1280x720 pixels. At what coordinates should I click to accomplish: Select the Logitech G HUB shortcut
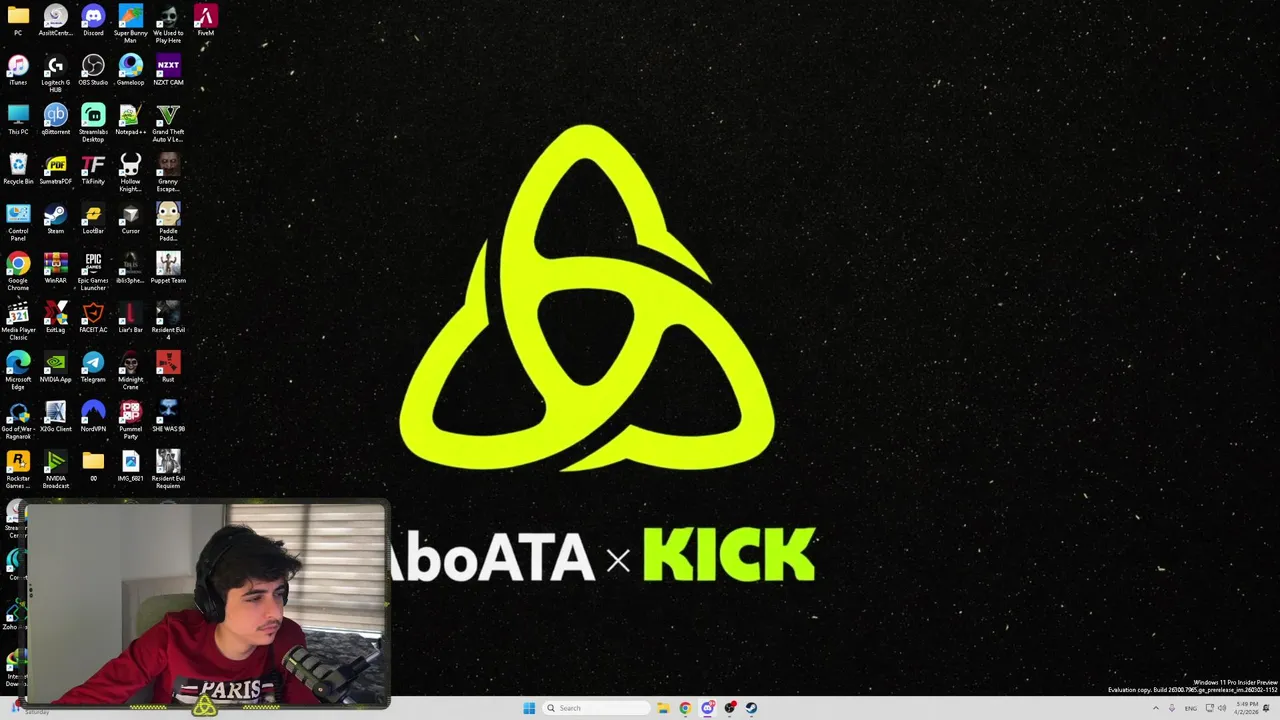click(55, 74)
